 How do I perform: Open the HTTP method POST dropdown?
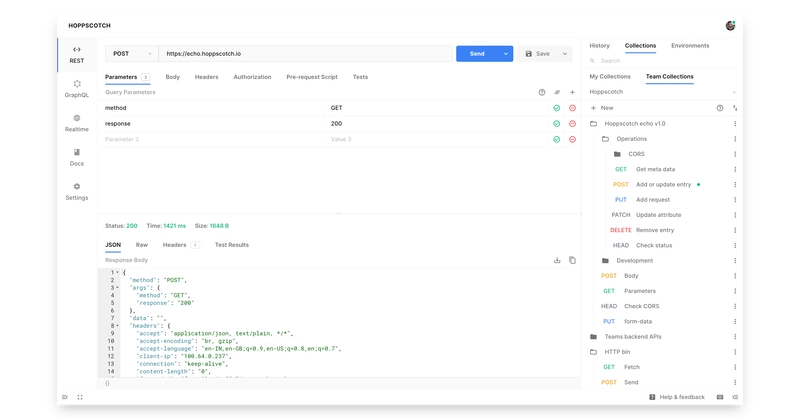tap(132, 54)
